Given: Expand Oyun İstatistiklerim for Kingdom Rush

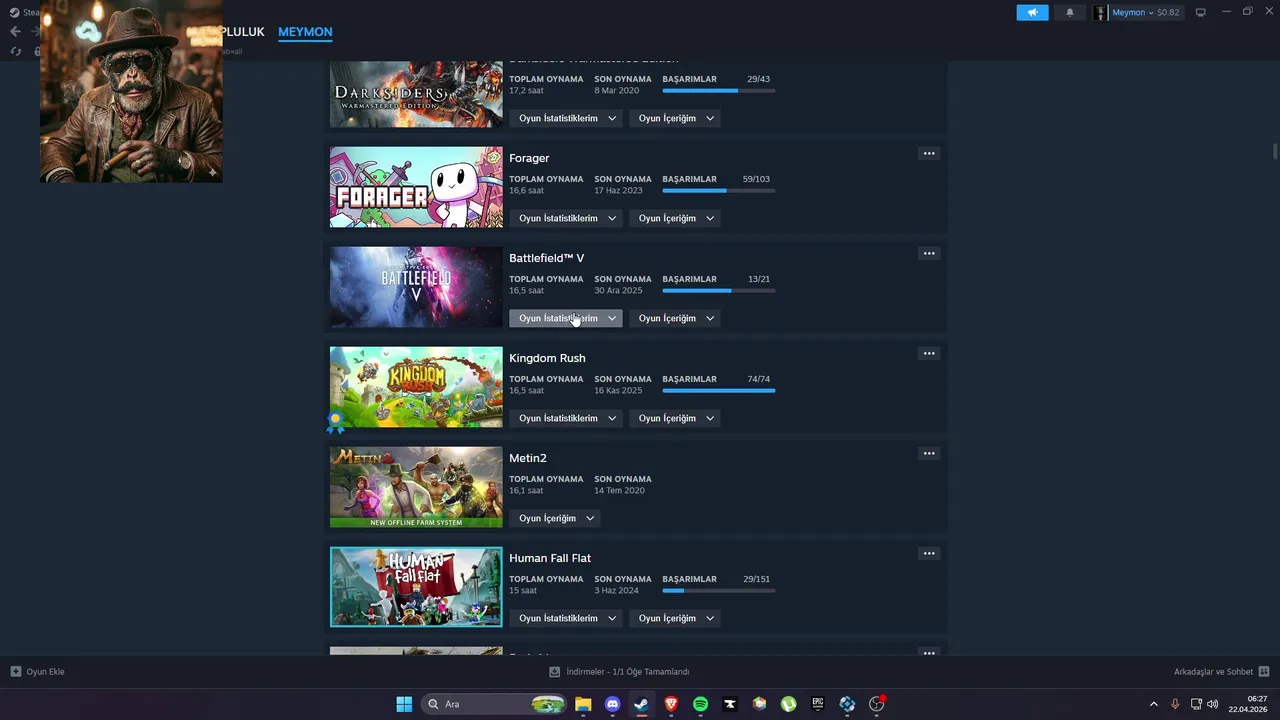Looking at the screenshot, I should click(566, 418).
